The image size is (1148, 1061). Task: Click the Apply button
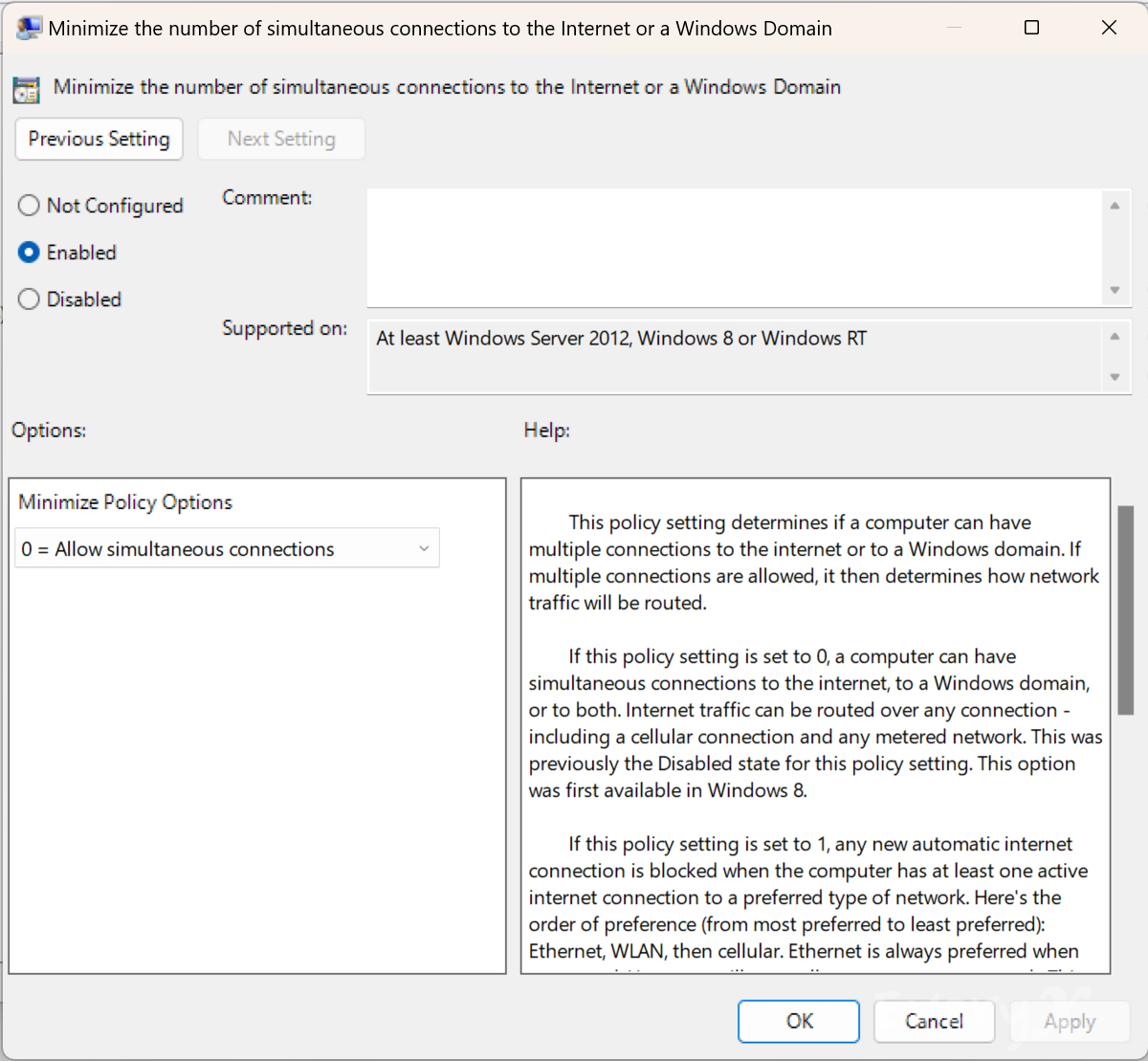[x=1070, y=1022]
